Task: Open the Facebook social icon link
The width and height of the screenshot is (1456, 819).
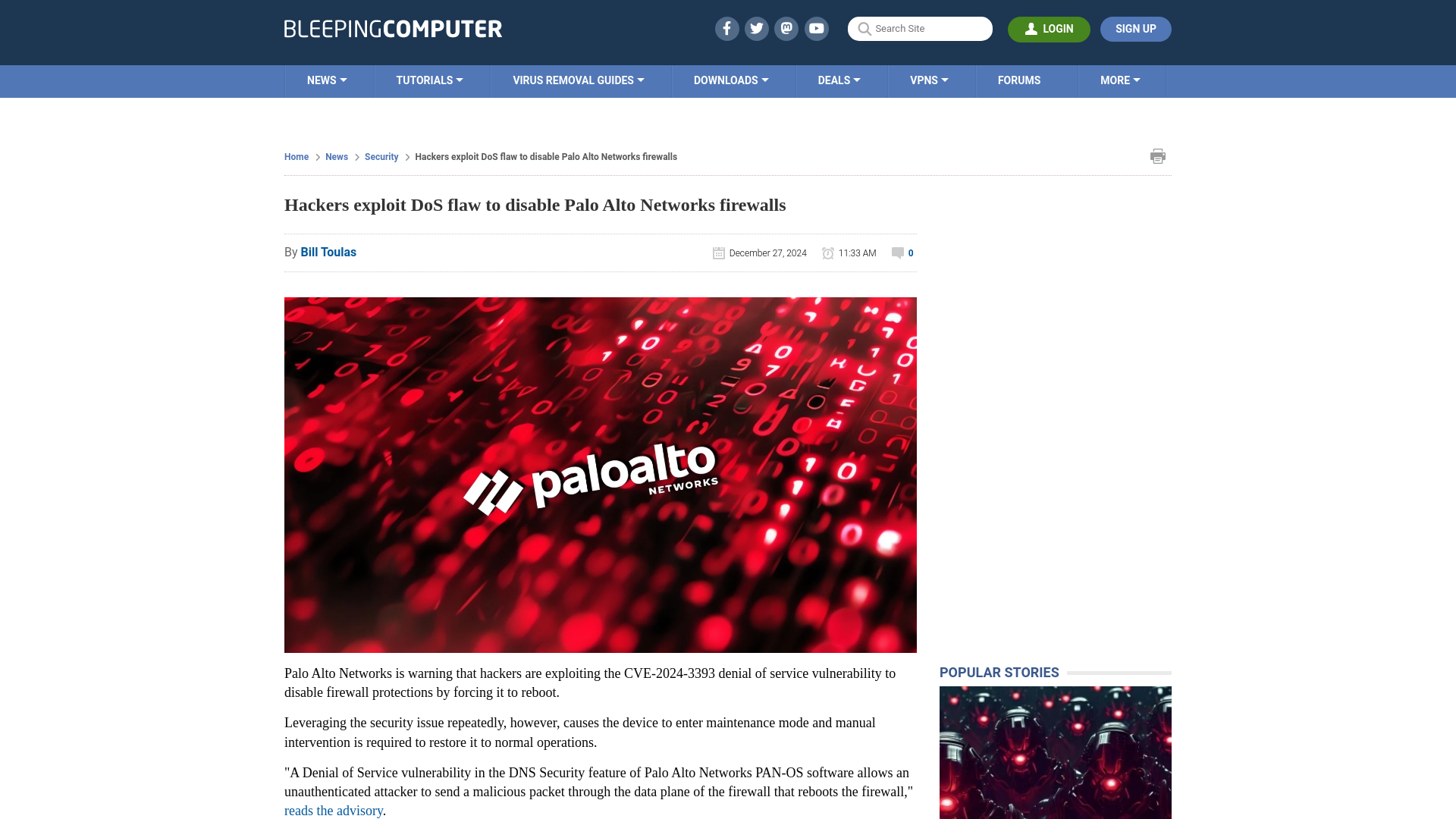Action: point(727,28)
